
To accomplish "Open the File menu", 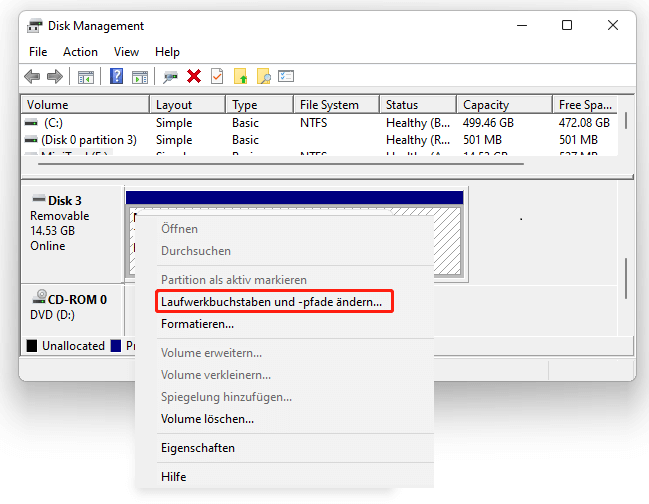I will [x=38, y=52].
